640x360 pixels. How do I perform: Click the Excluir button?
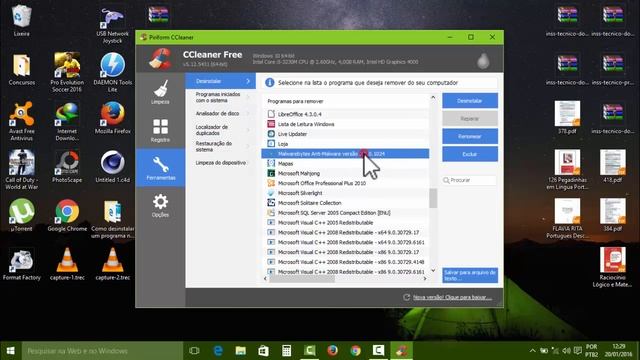coord(470,154)
